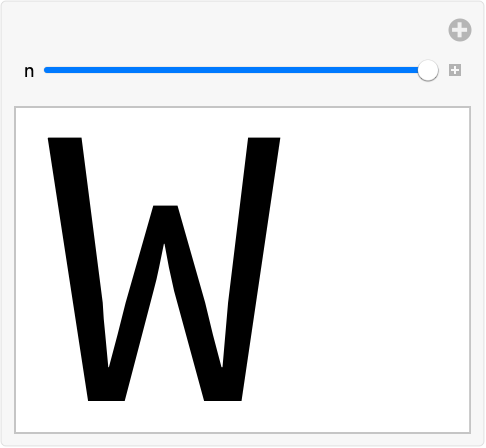This screenshot has width=486, height=448.
Task: Select the n label beside the slider
Action: coord(29,72)
